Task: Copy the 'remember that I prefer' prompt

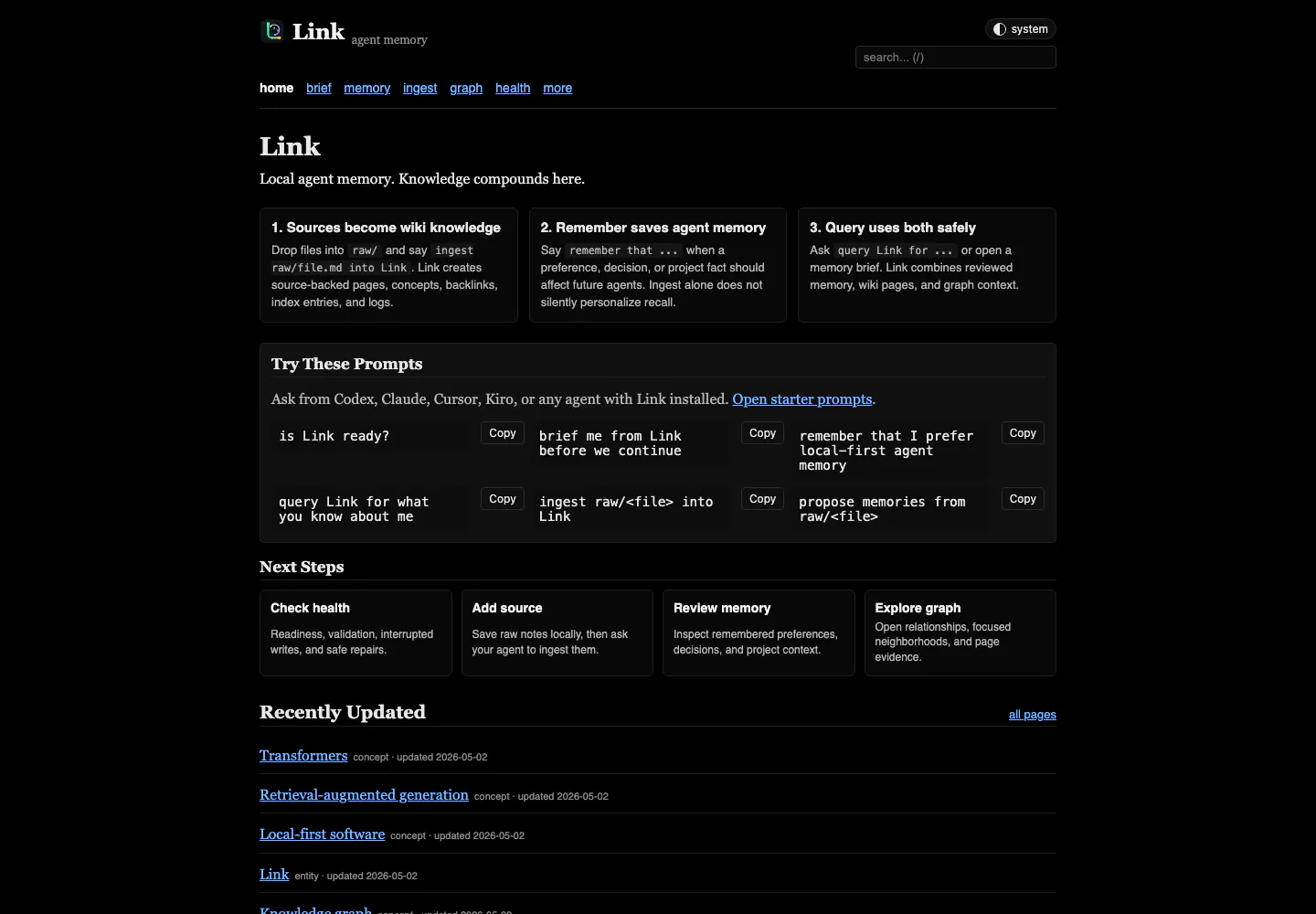Action: (x=1023, y=433)
